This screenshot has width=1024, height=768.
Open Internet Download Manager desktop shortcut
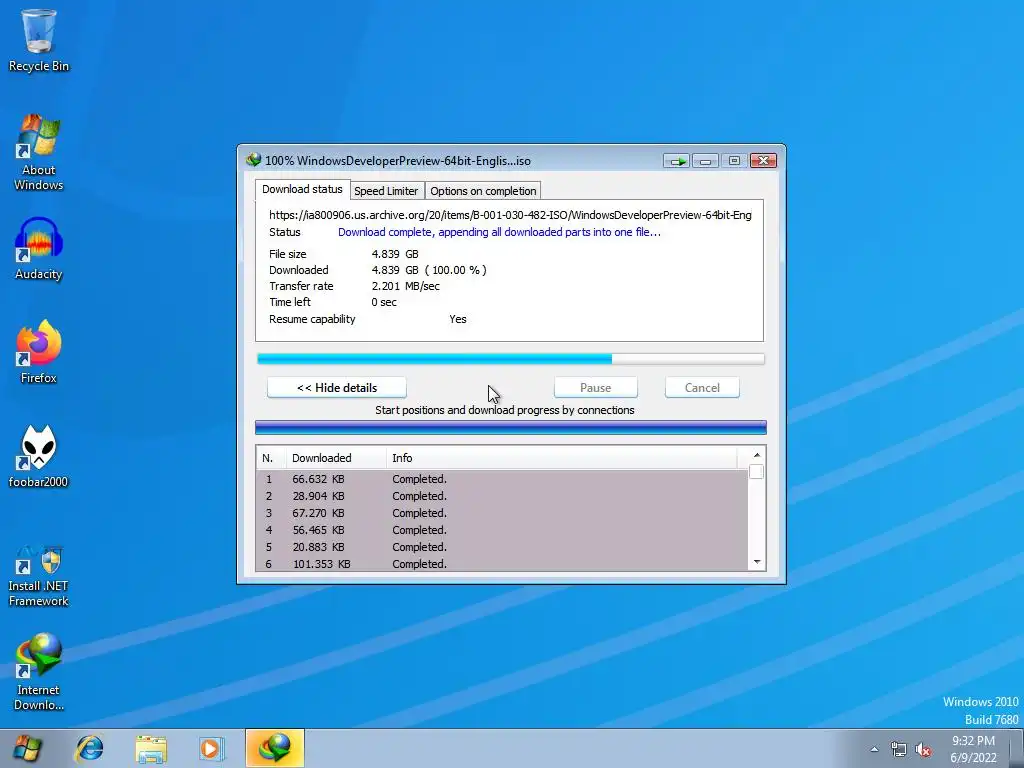(x=39, y=672)
